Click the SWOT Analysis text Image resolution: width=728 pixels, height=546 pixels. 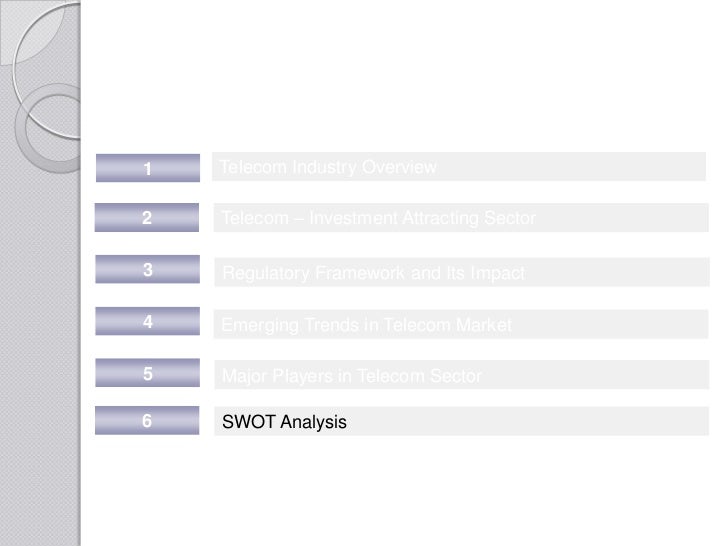(x=285, y=423)
